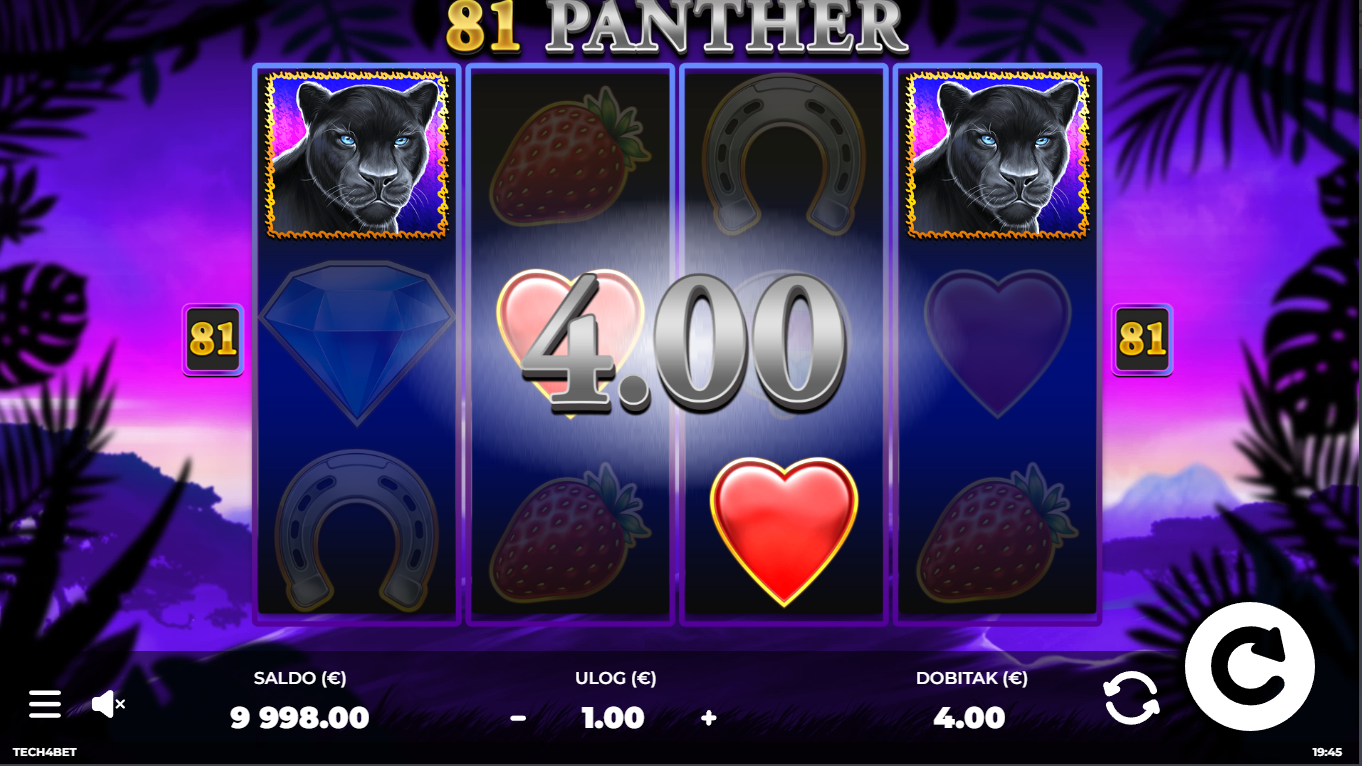1362x766 pixels.
Task: Toggle the muted sound speaker icon
Action: [108, 704]
